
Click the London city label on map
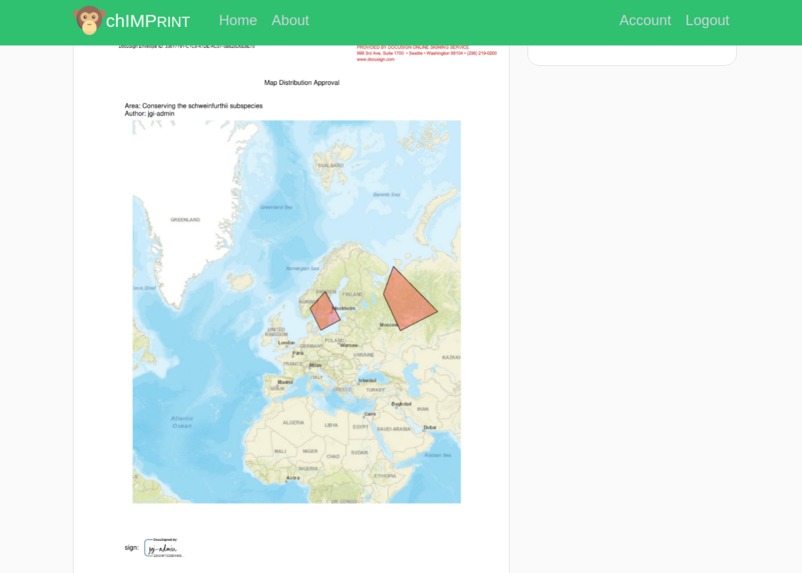286,343
